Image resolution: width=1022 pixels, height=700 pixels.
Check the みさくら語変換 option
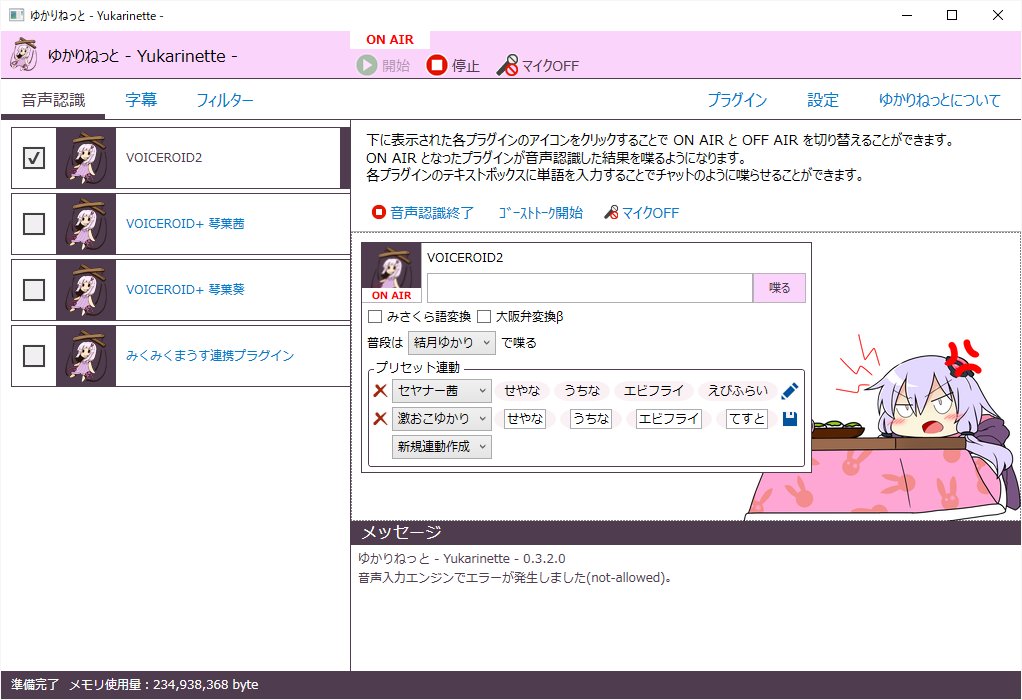coord(375,317)
